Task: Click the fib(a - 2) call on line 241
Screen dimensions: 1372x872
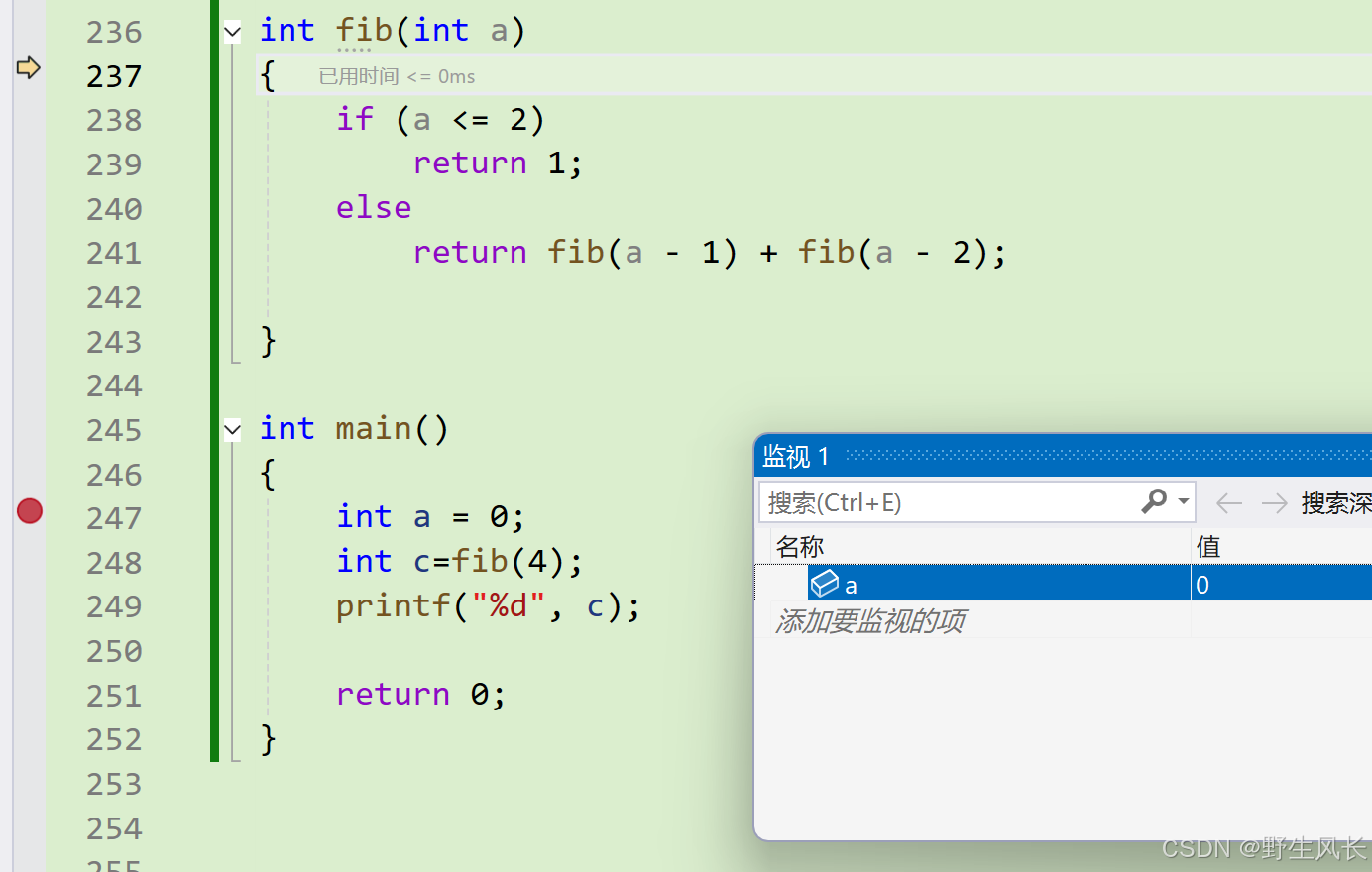Action: (x=892, y=252)
